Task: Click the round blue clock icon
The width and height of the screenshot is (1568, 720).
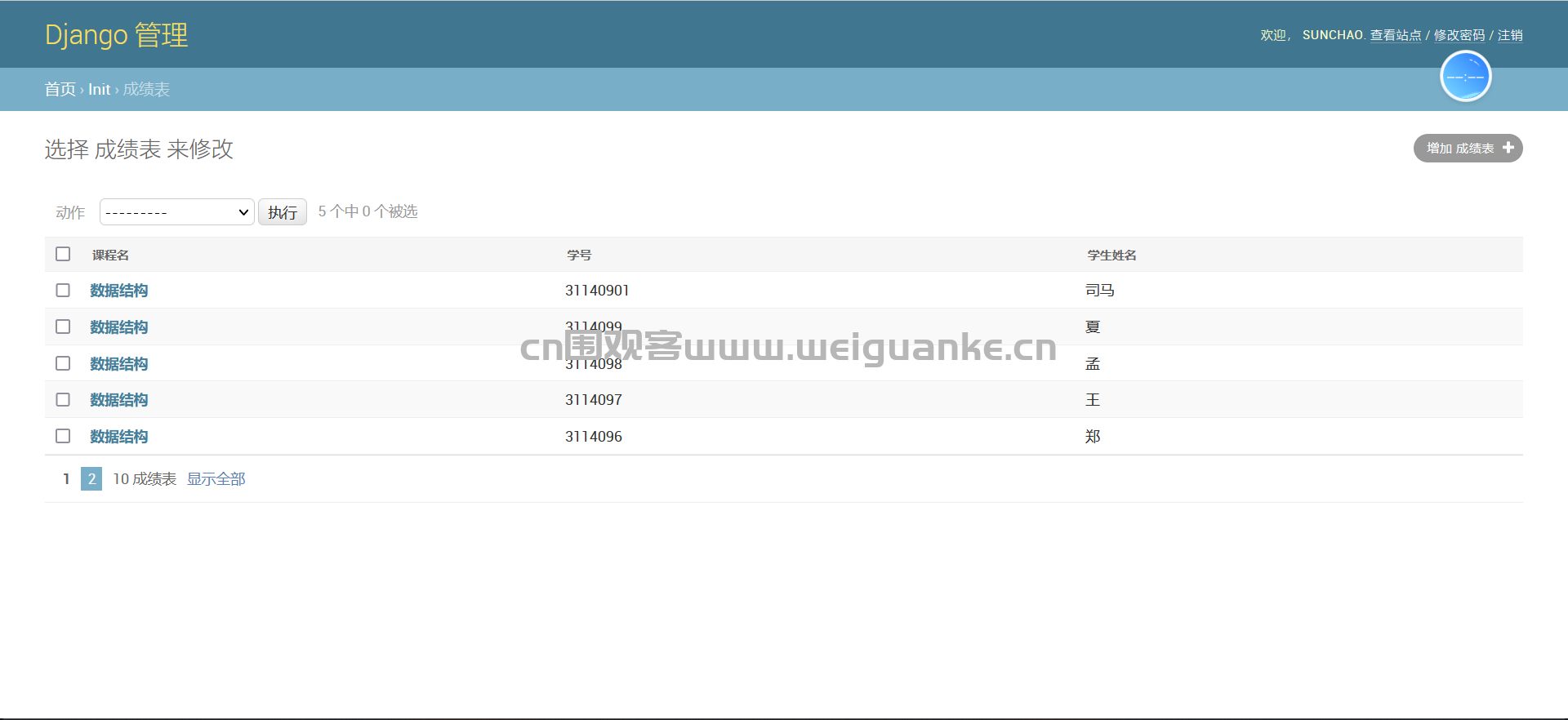Action: click(1465, 77)
